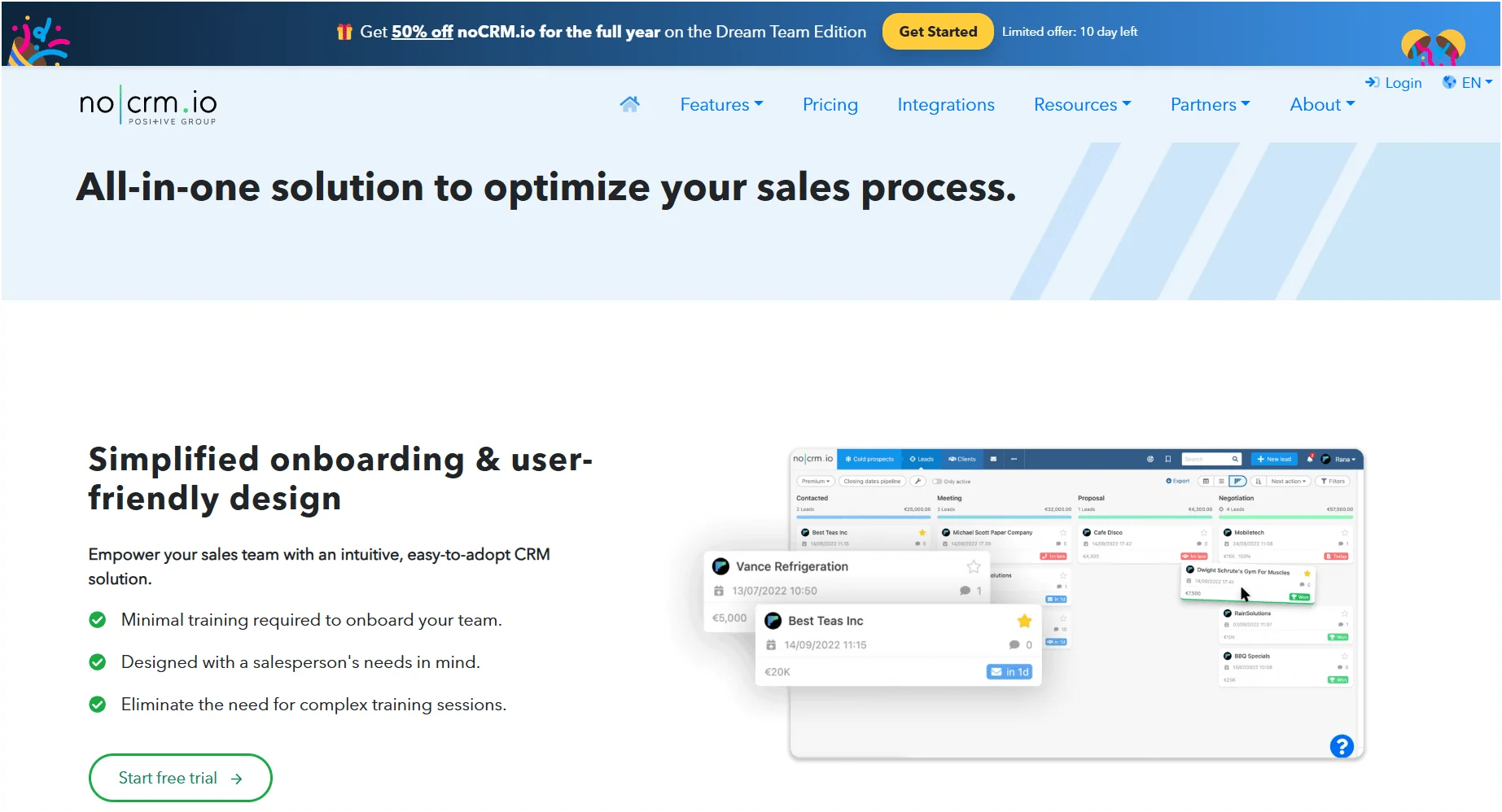Click 'Eliminate the need for complex training sessions.'
Screen dimensions: 1502x812
(313, 705)
